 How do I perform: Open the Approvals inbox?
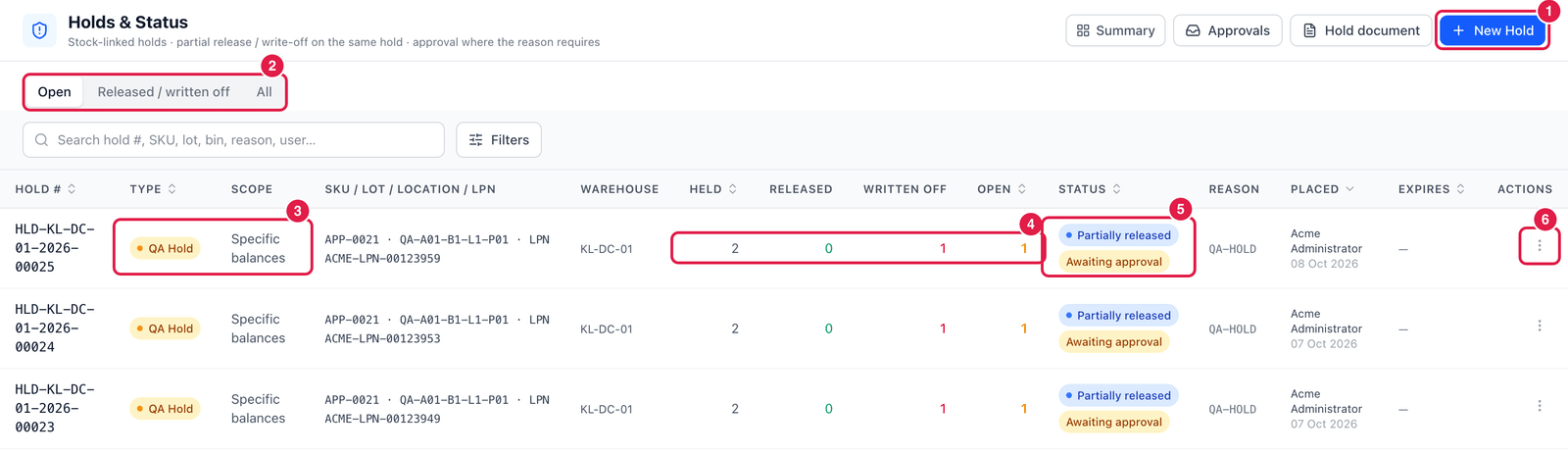(1227, 30)
